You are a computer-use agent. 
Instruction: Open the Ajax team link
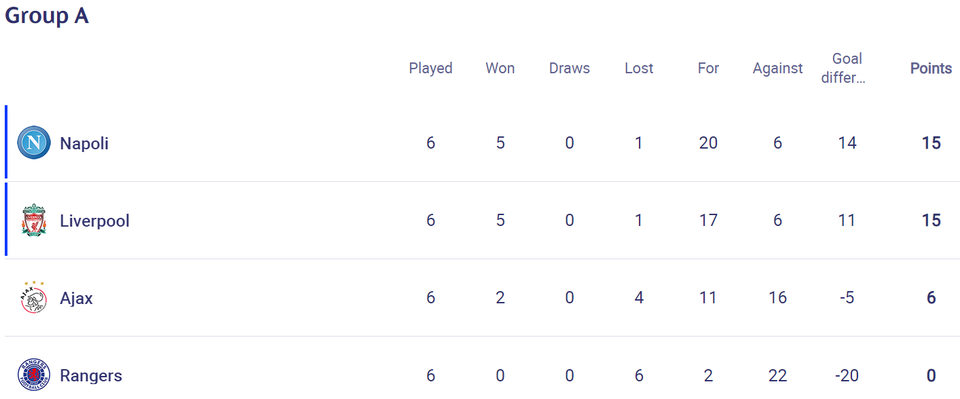click(77, 299)
